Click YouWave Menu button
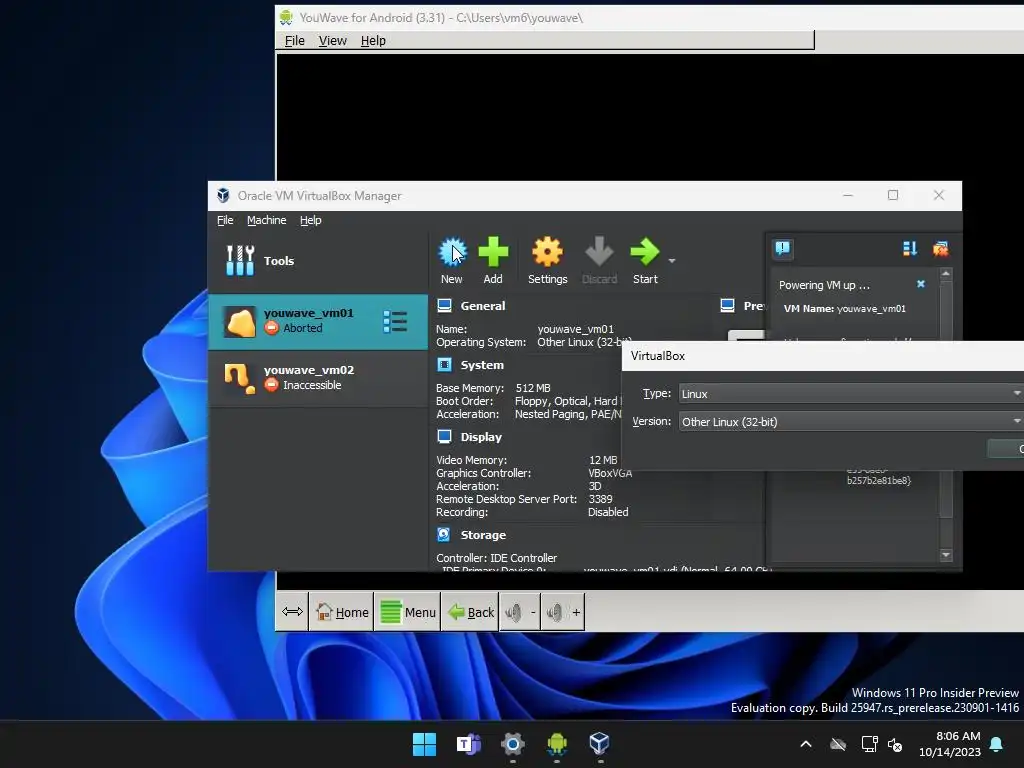 click(408, 612)
